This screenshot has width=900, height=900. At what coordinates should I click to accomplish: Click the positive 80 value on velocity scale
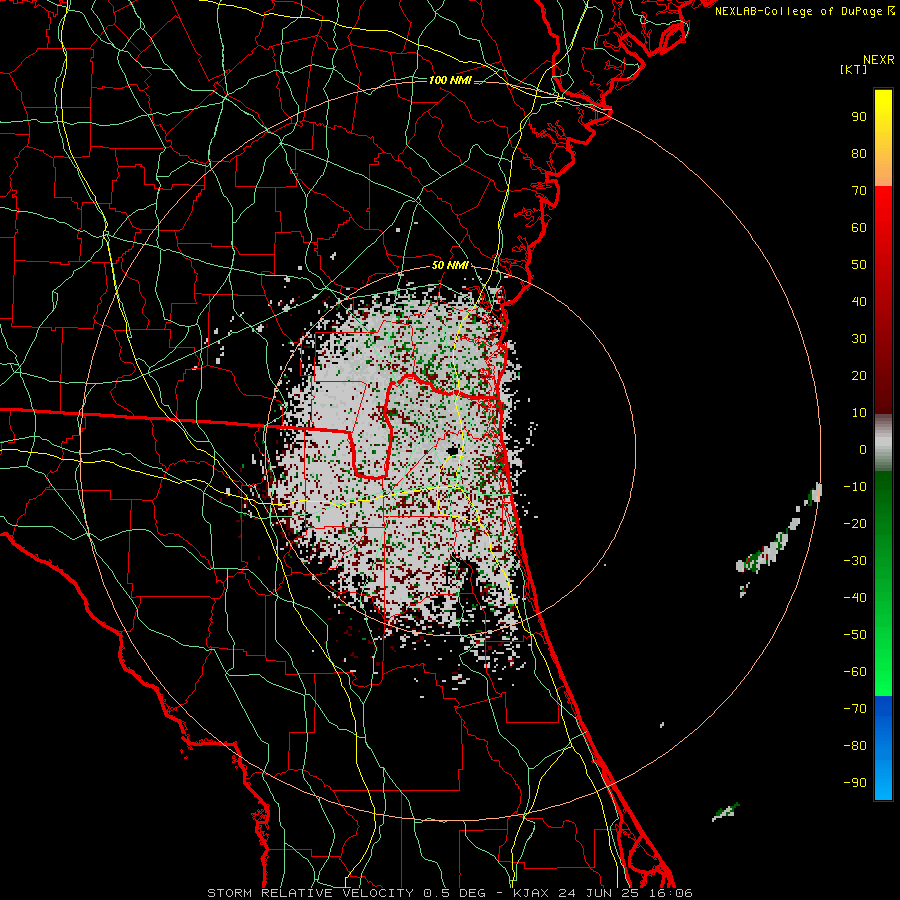tap(859, 153)
